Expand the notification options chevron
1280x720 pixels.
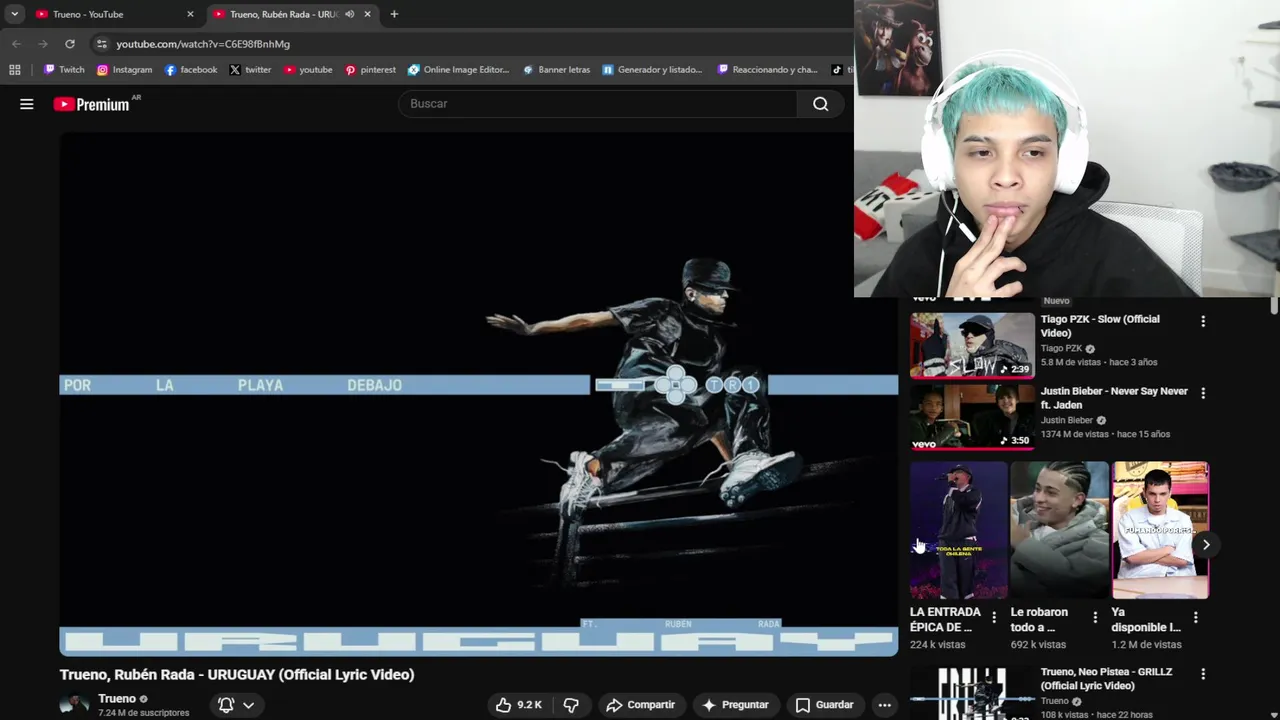click(248, 705)
